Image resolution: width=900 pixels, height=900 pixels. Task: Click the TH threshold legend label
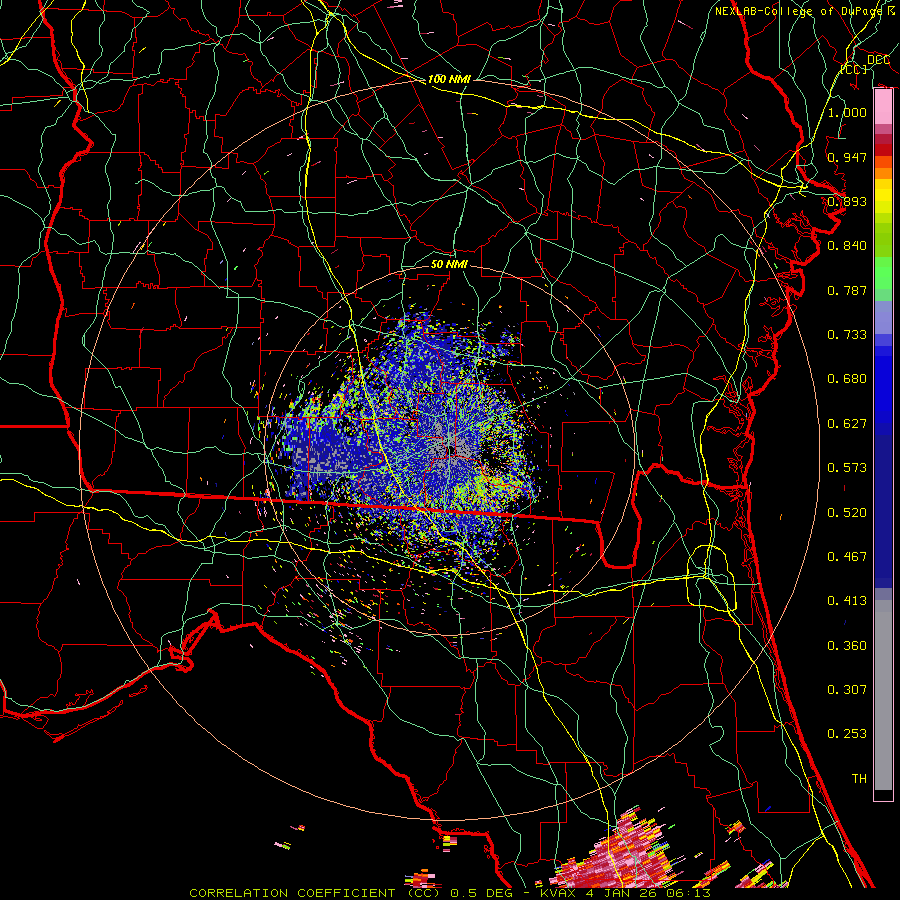[859, 779]
